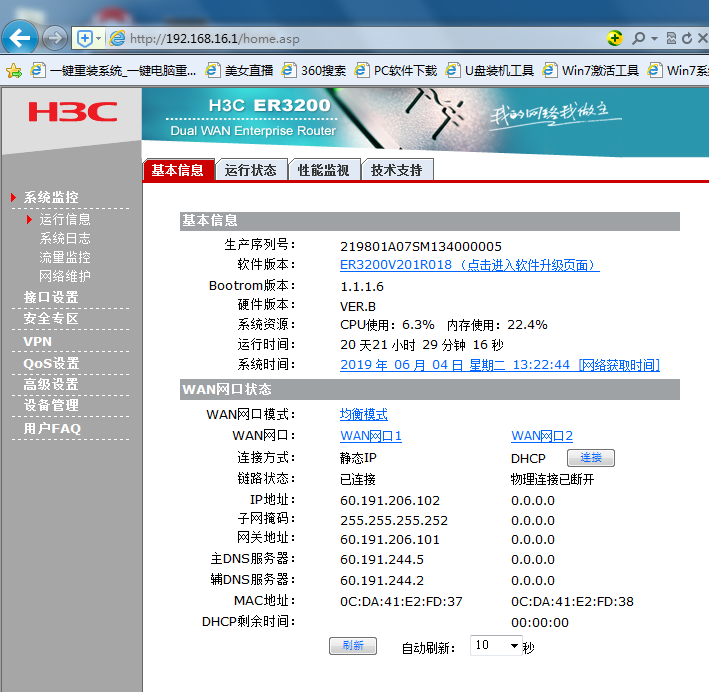The image size is (709, 692).
Task: Click the DHCP remaining time 00:00:00
Action: point(540,623)
